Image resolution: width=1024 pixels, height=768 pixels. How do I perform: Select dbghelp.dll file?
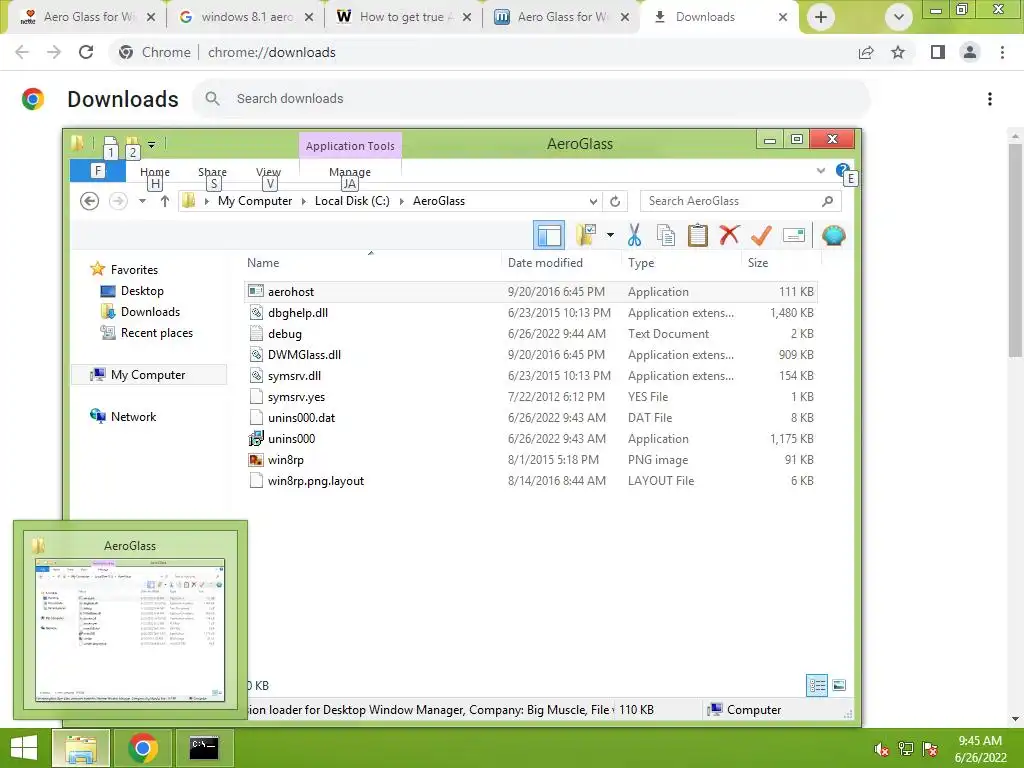coord(530,313)
